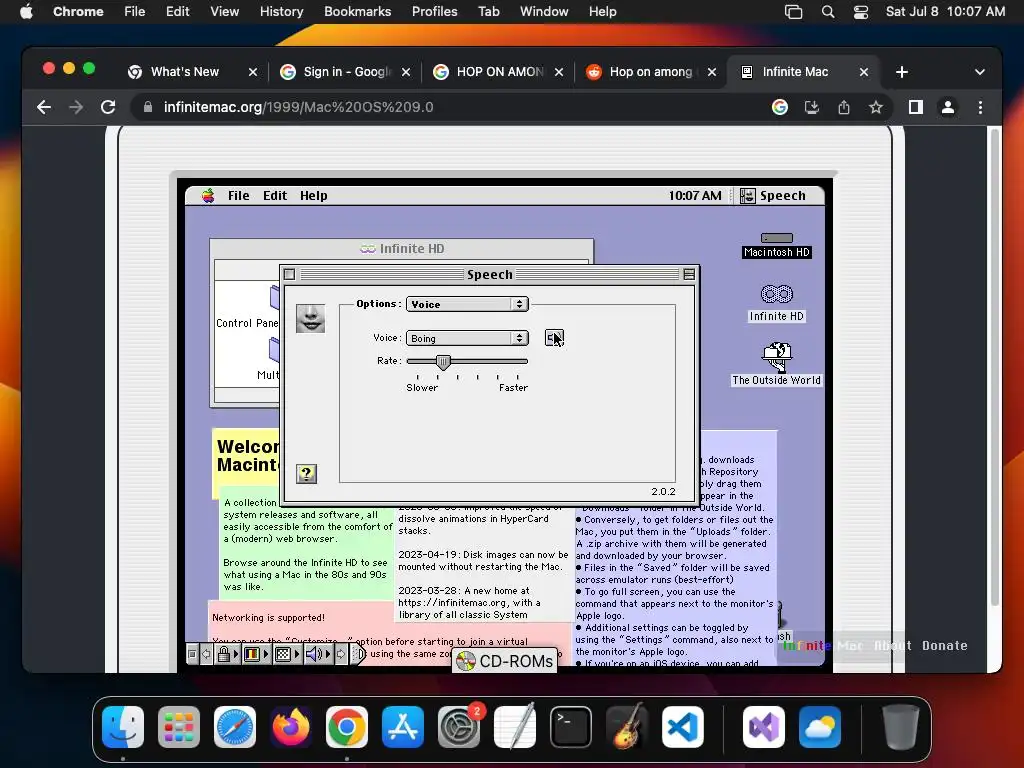Switch to the Sign in - Google tab
This screenshot has width=1024, height=768.
click(x=347, y=72)
